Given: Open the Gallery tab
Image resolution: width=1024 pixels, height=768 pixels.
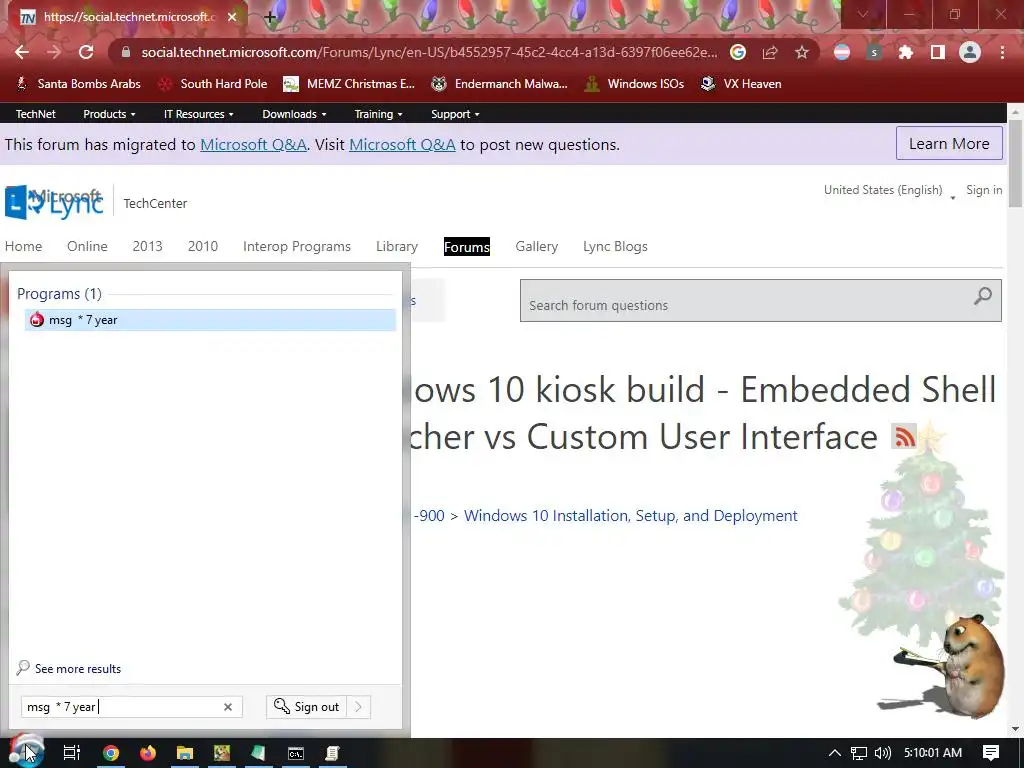Looking at the screenshot, I should coord(536,246).
